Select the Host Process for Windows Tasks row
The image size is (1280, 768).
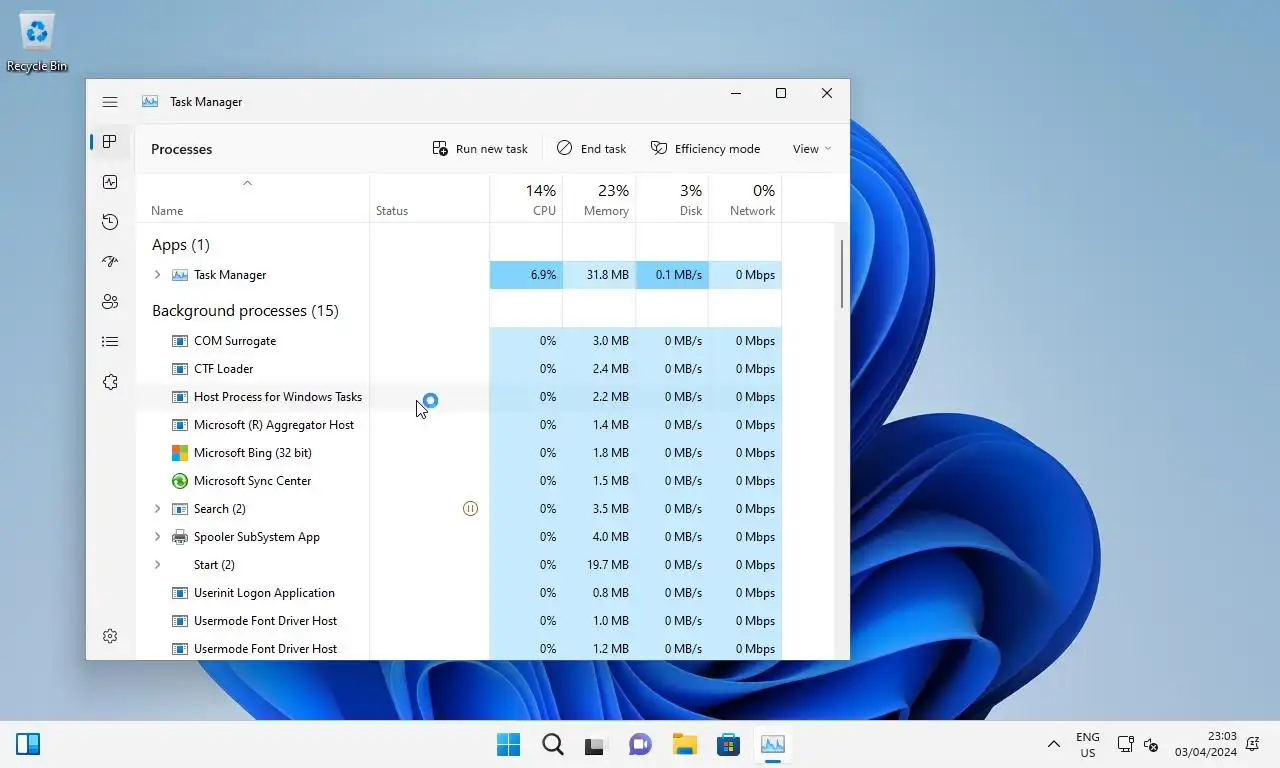tap(459, 397)
